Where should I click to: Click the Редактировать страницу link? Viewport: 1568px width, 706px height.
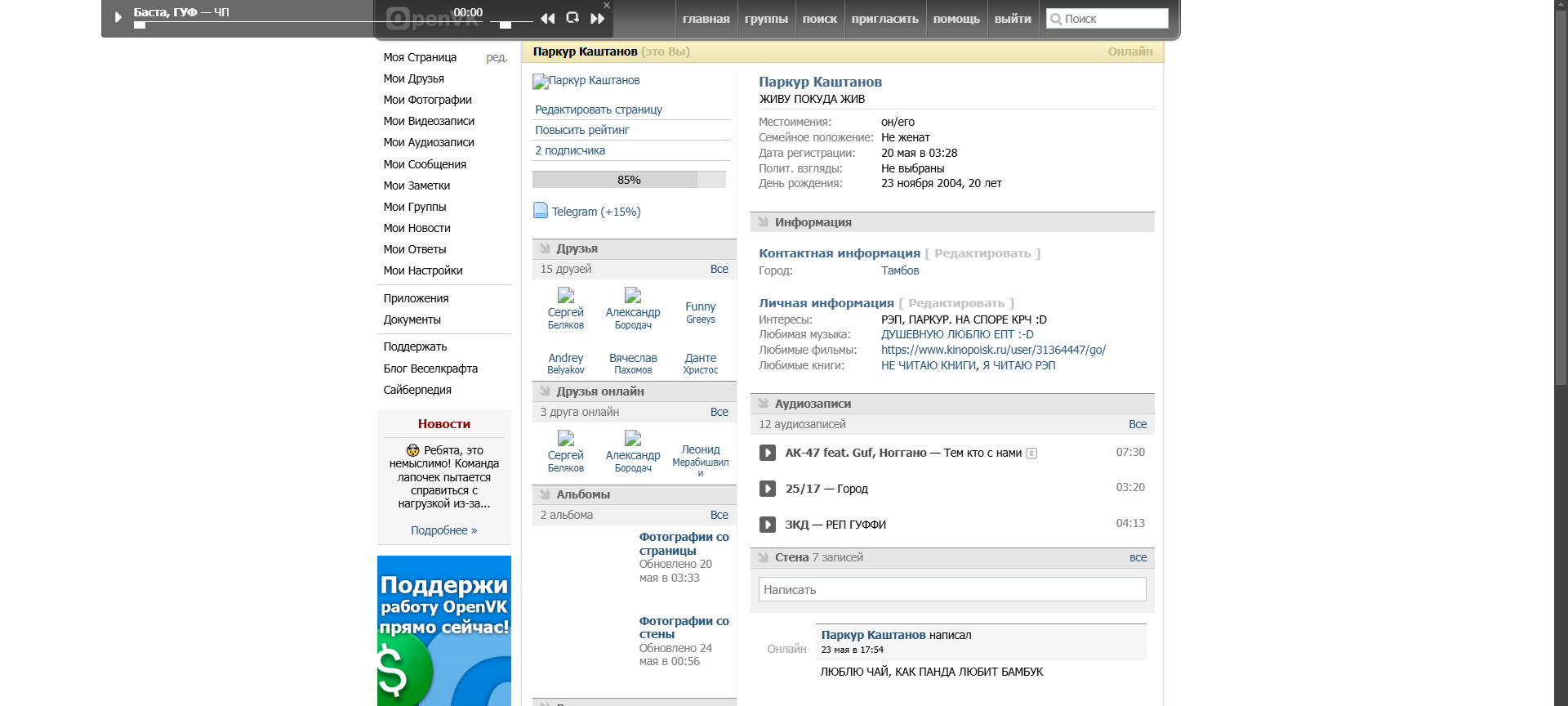click(599, 109)
